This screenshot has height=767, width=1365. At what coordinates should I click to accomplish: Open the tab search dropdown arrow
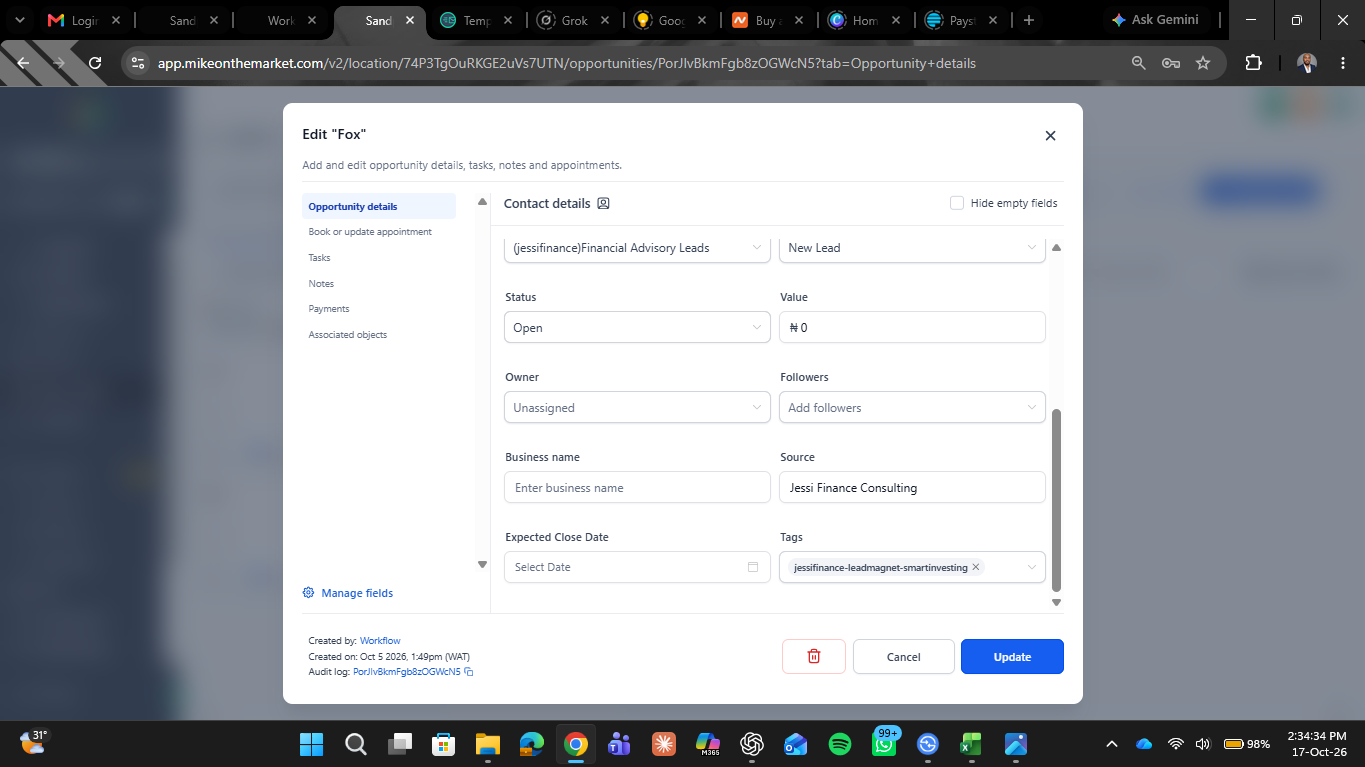[19, 20]
